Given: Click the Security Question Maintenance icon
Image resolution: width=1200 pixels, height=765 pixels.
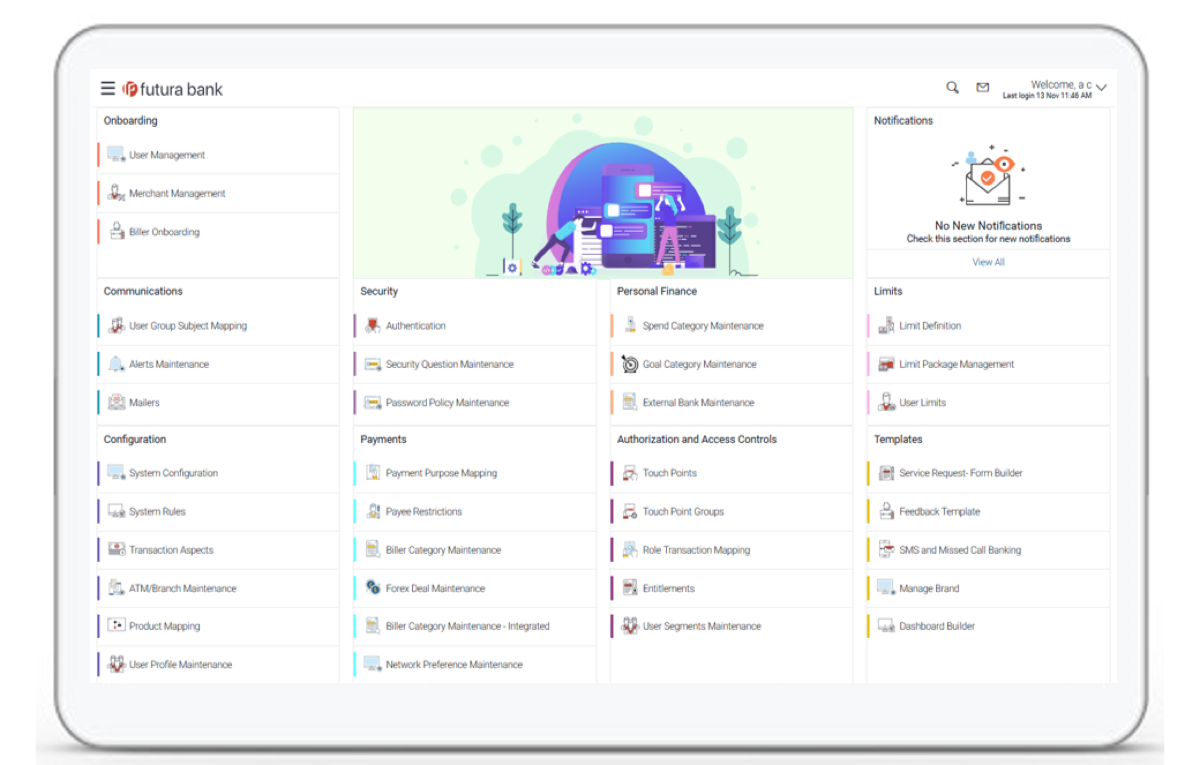Looking at the screenshot, I should (x=373, y=364).
